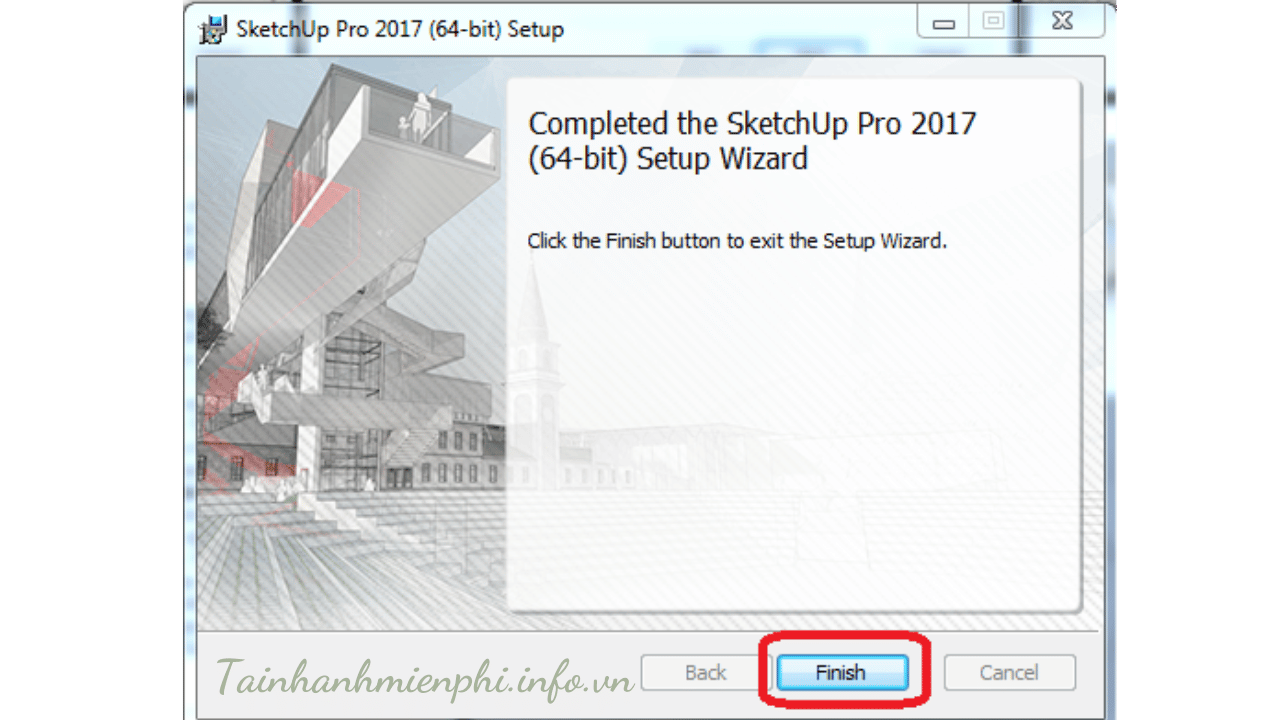
Task: Click the SketchUp Pro 2017 Setup title text
Action: click(x=400, y=29)
